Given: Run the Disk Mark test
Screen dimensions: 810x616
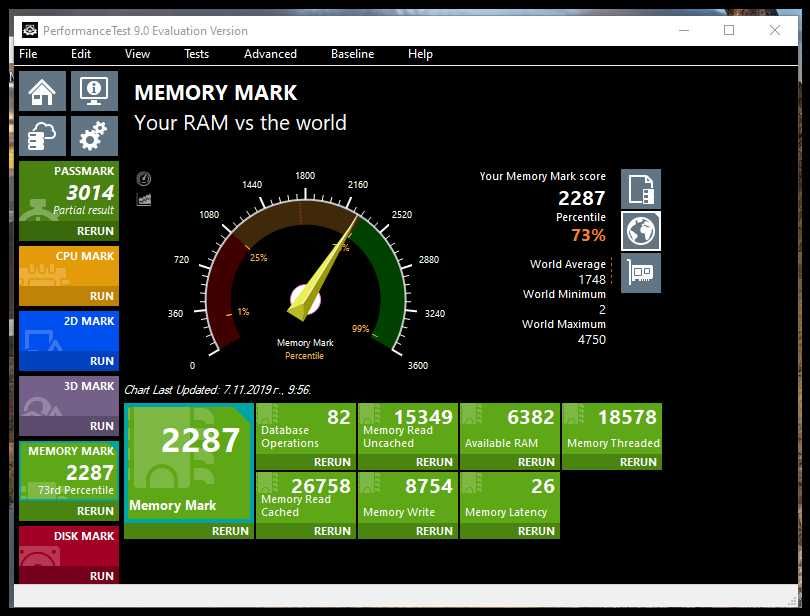Looking at the screenshot, I should [101, 576].
